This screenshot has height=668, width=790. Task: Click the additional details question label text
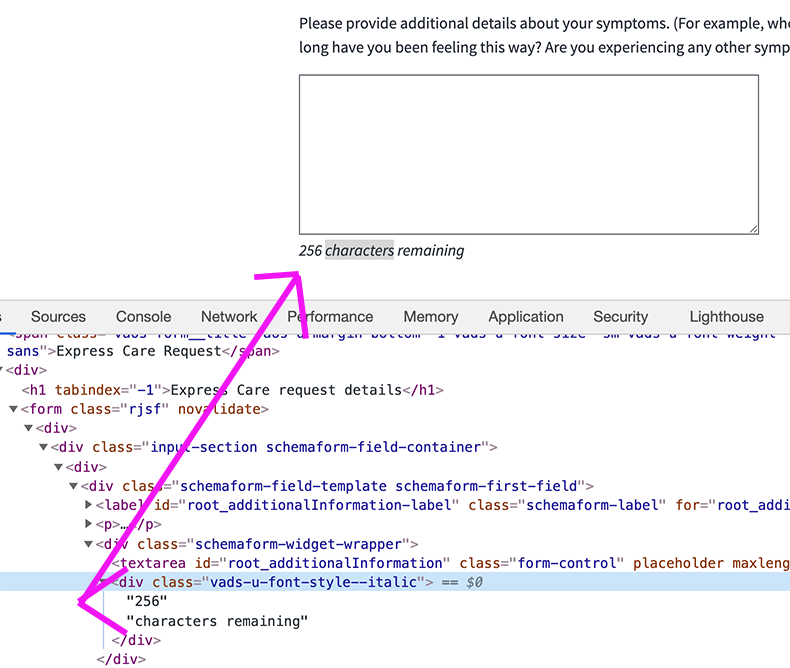coord(544,35)
